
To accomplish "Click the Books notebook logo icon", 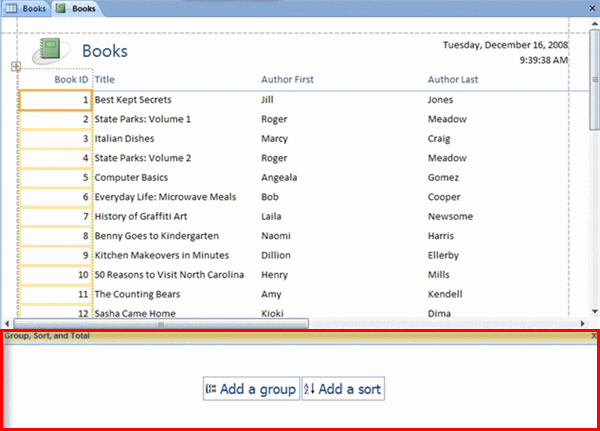I will point(53,51).
